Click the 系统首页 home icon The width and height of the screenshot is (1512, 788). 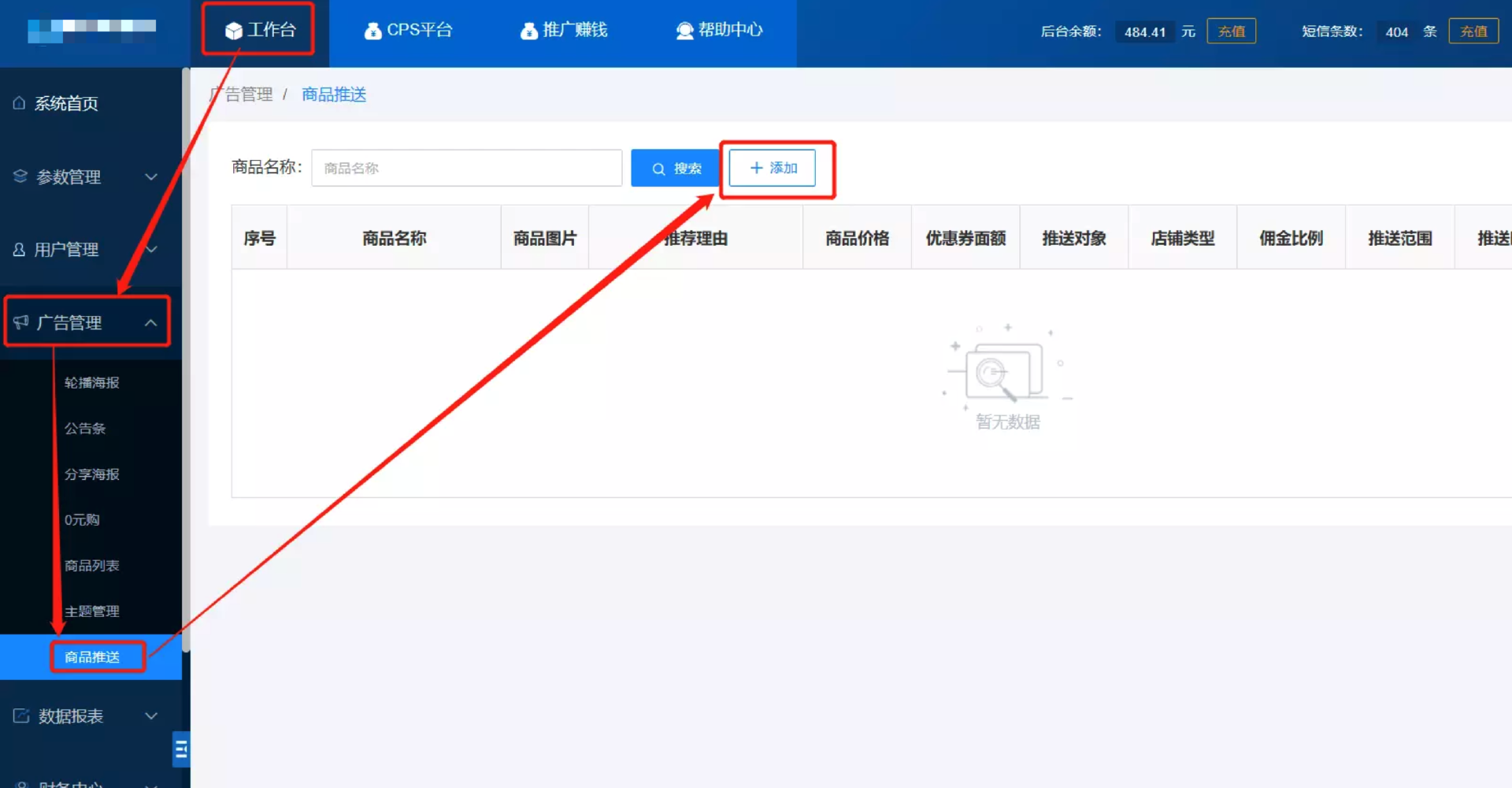point(20,103)
